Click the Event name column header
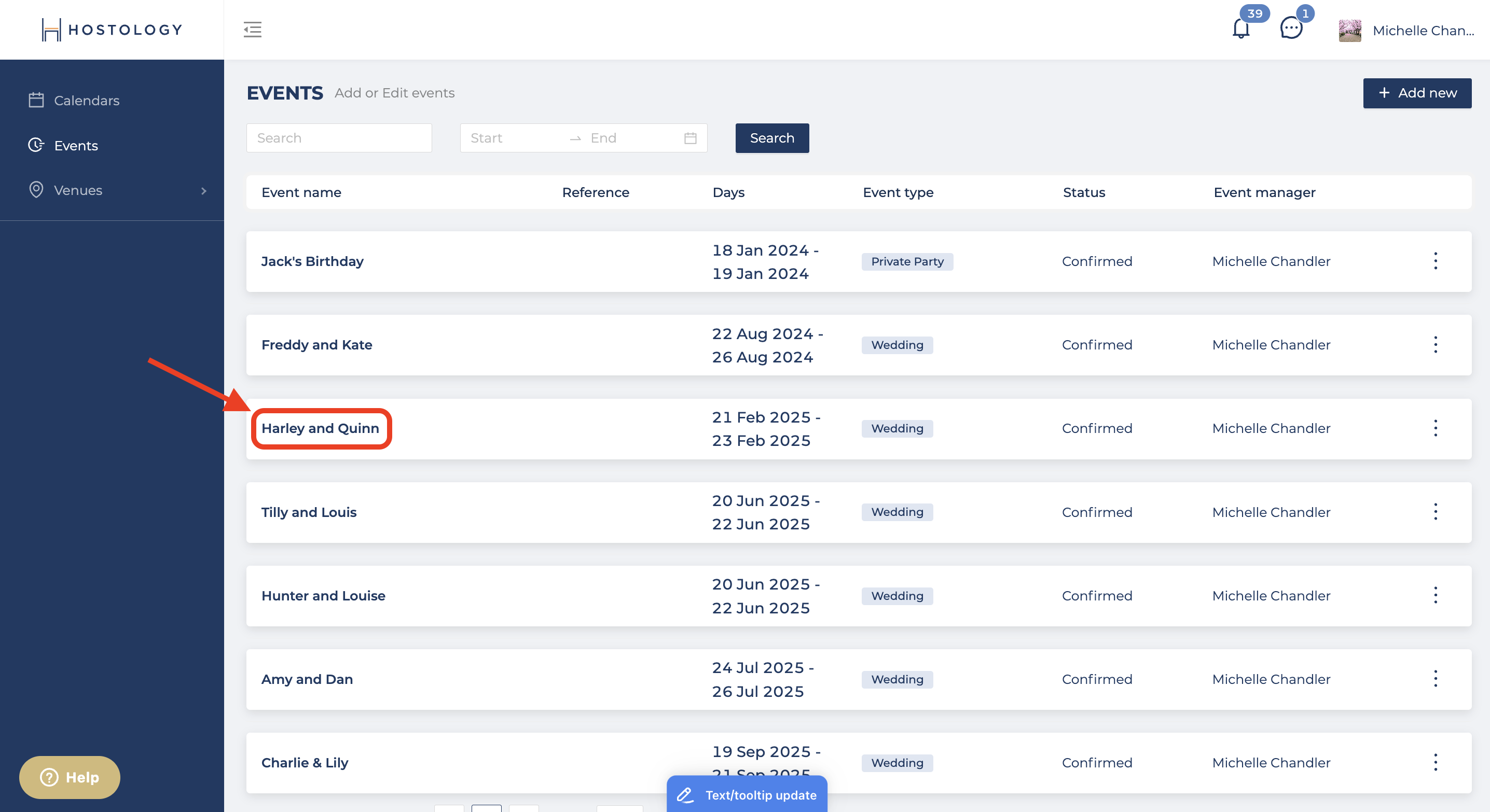Screen dimensions: 1490x812 tap(301, 192)
